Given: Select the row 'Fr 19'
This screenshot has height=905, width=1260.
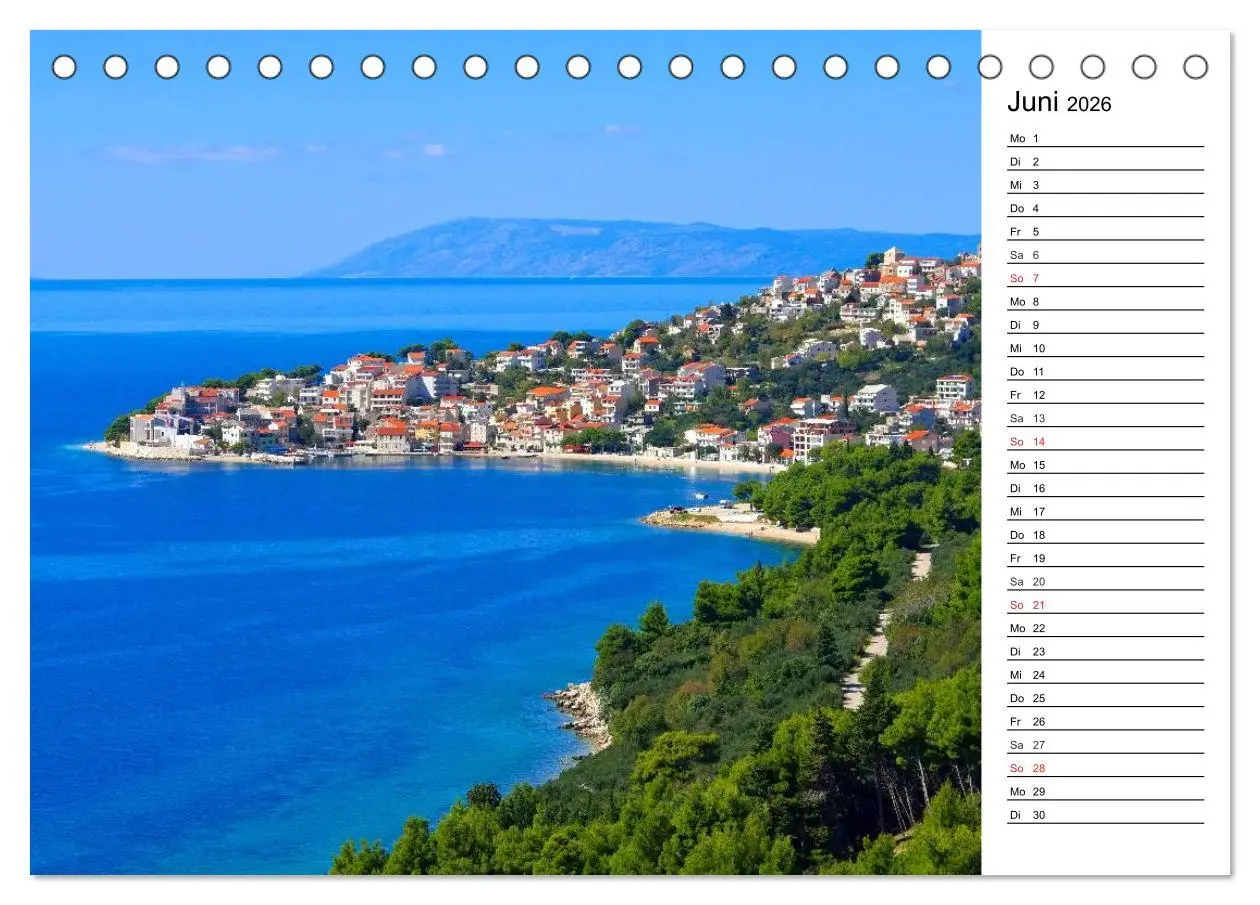Looking at the screenshot, I should pyautogui.click(x=1105, y=558).
